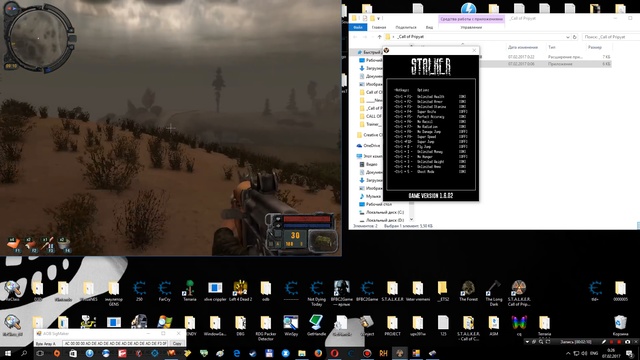The height and width of the screenshot is (360, 640).
Task: Open the 0000005 folder on desktop
Action: pos(620,290)
